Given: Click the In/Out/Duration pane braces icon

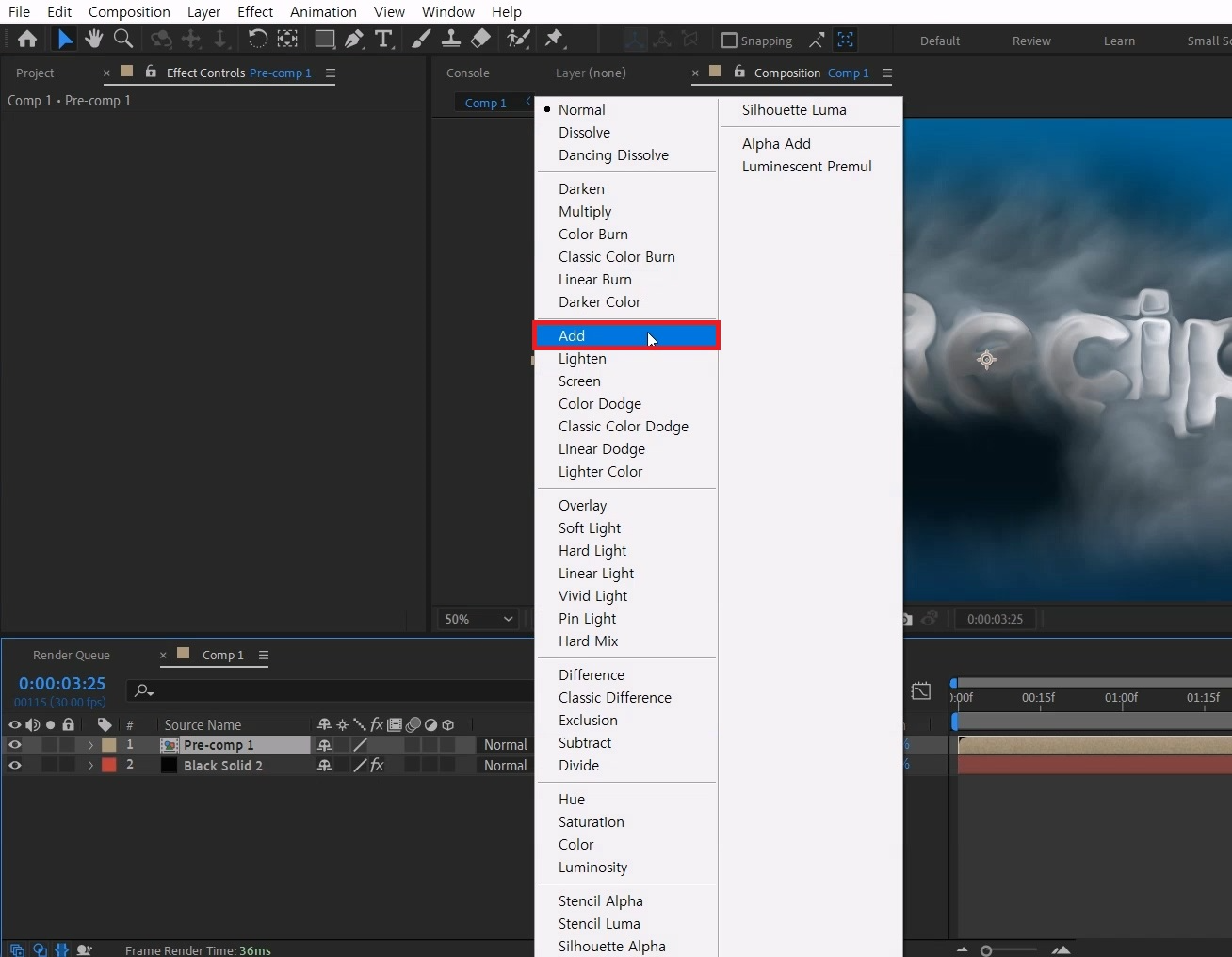Looking at the screenshot, I should pyautogui.click(x=62, y=949).
